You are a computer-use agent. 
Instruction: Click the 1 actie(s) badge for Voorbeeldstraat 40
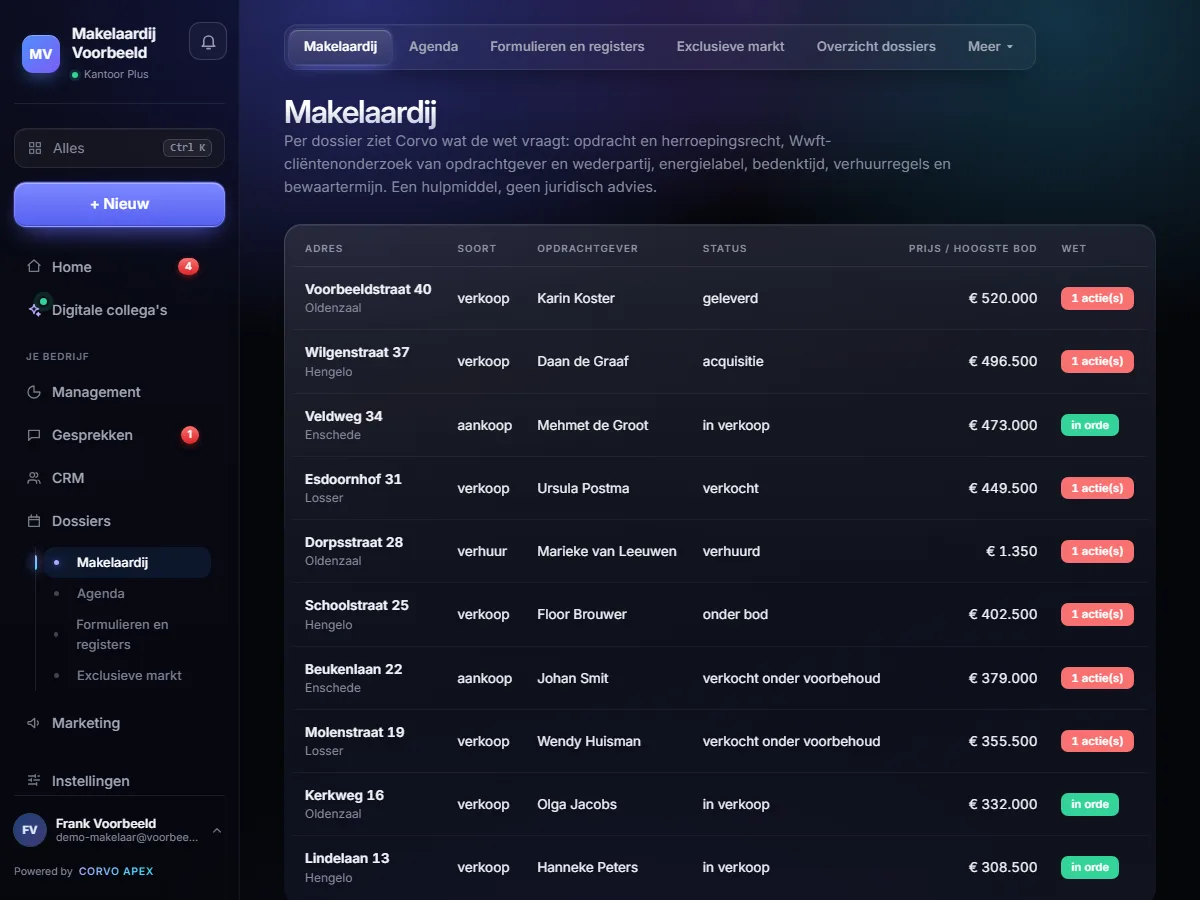(x=1097, y=298)
